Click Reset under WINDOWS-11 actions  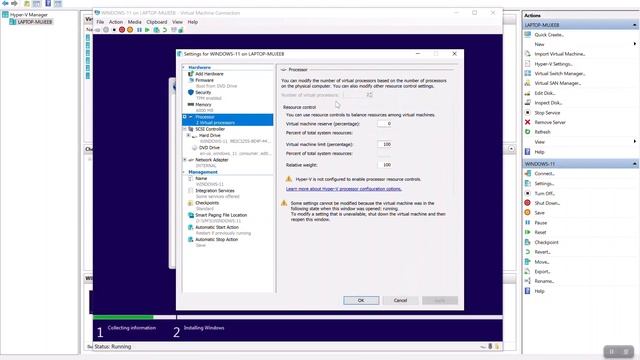pos(540,232)
